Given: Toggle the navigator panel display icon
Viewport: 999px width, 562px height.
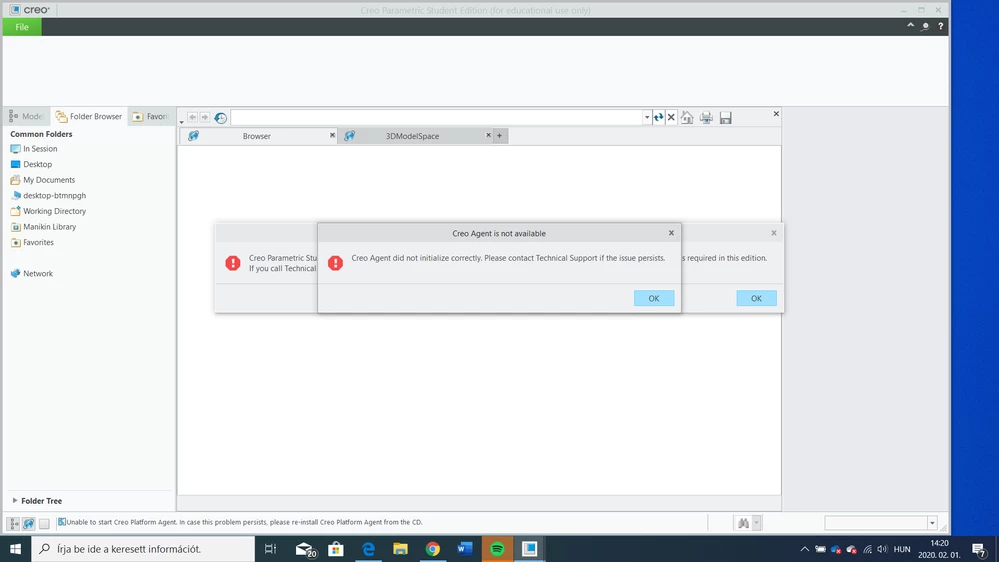Looking at the screenshot, I should (13, 523).
